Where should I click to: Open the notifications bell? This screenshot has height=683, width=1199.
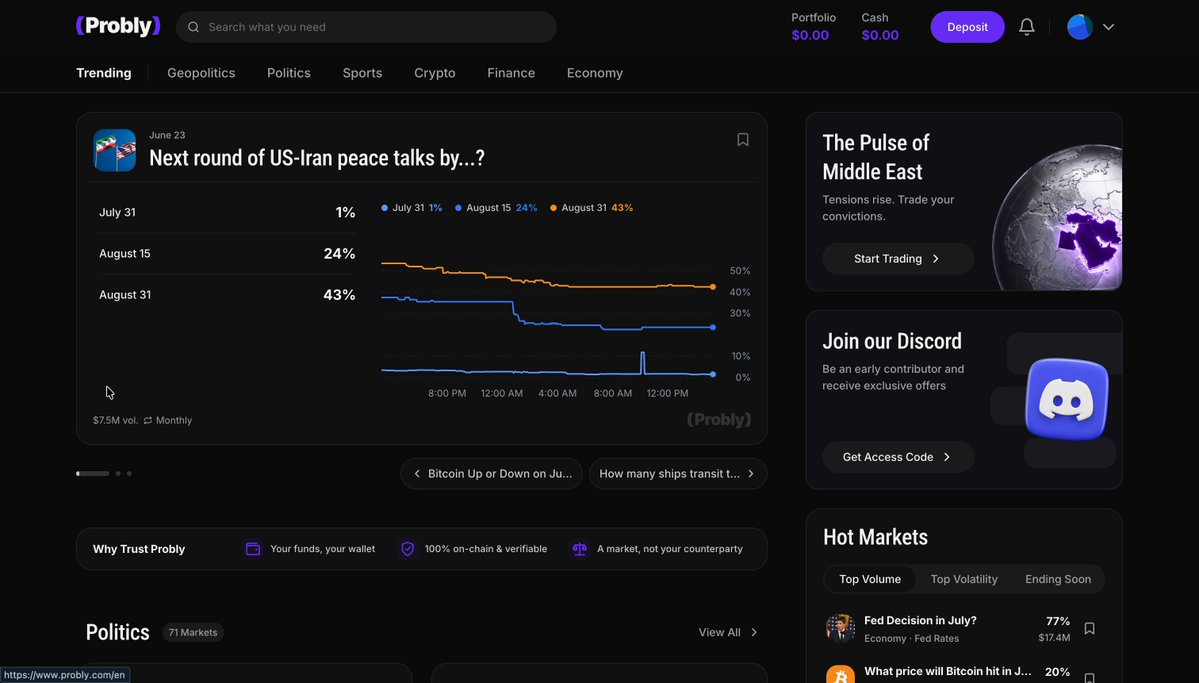(1027, 27)
